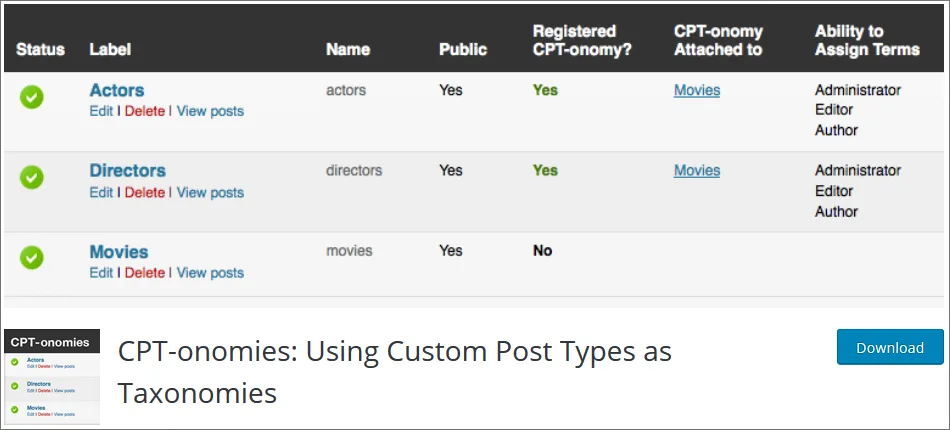Viewport: 950px width, 430px height.
Task: Click the blue Download button
Action: tap(890, 347)
